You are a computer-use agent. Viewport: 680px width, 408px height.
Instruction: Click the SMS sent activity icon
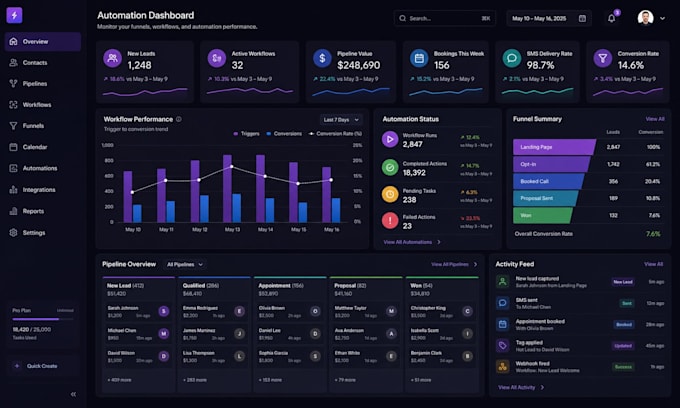[x=503, y=303]
